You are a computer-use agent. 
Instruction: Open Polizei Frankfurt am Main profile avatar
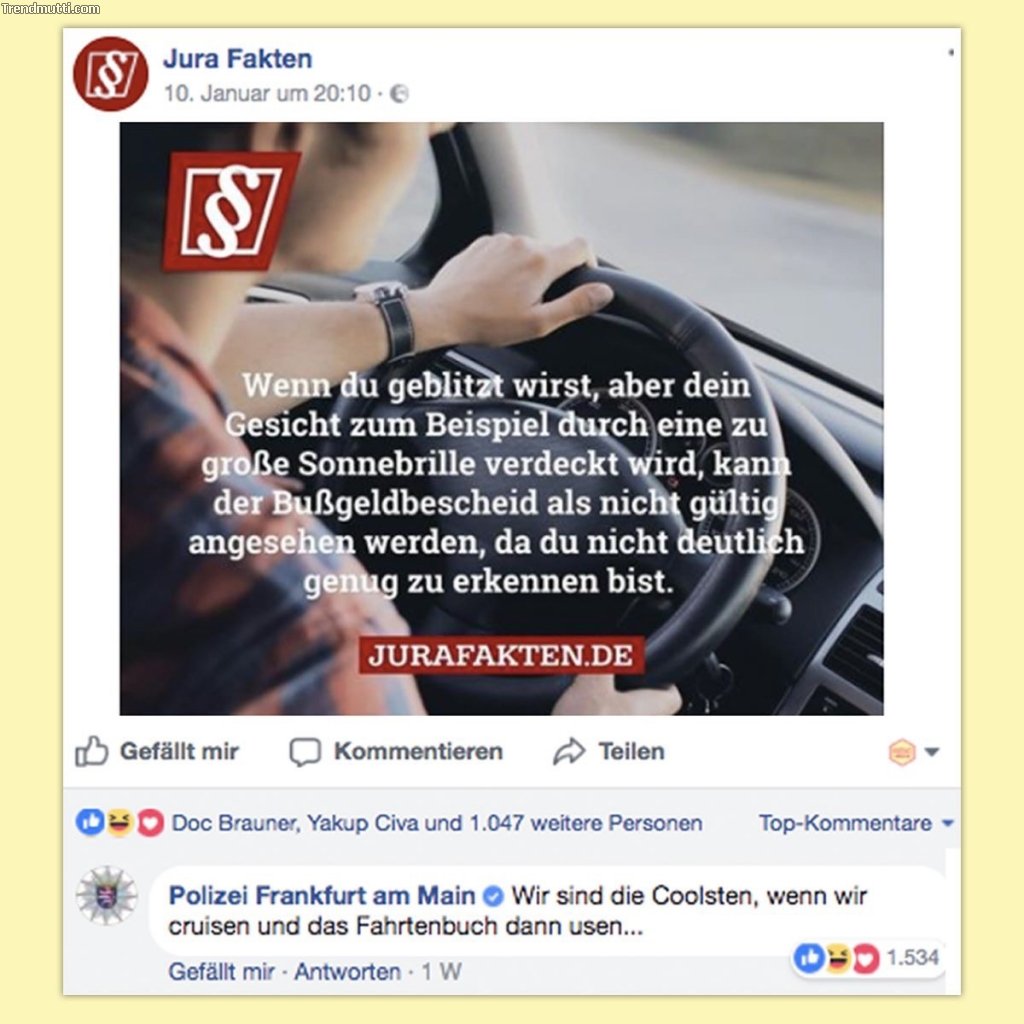tap(106, 895)
